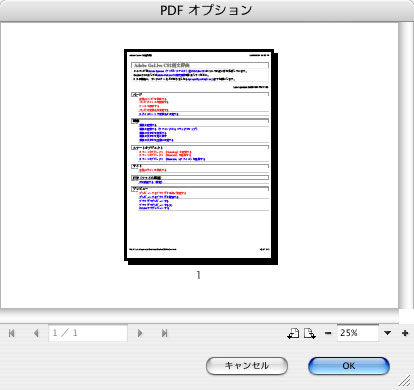Rotate the page clockwise
This screenshot has width=414, height=390.
pos(310,333)
